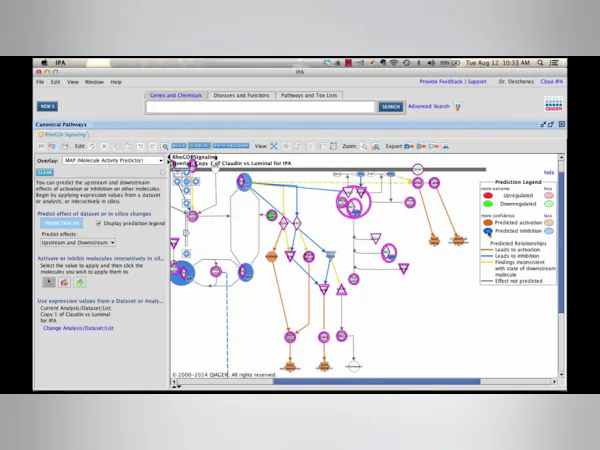The image size is (600, 450).
Task: Click the Export image icon at toolbar end
Action: point(445,146)
